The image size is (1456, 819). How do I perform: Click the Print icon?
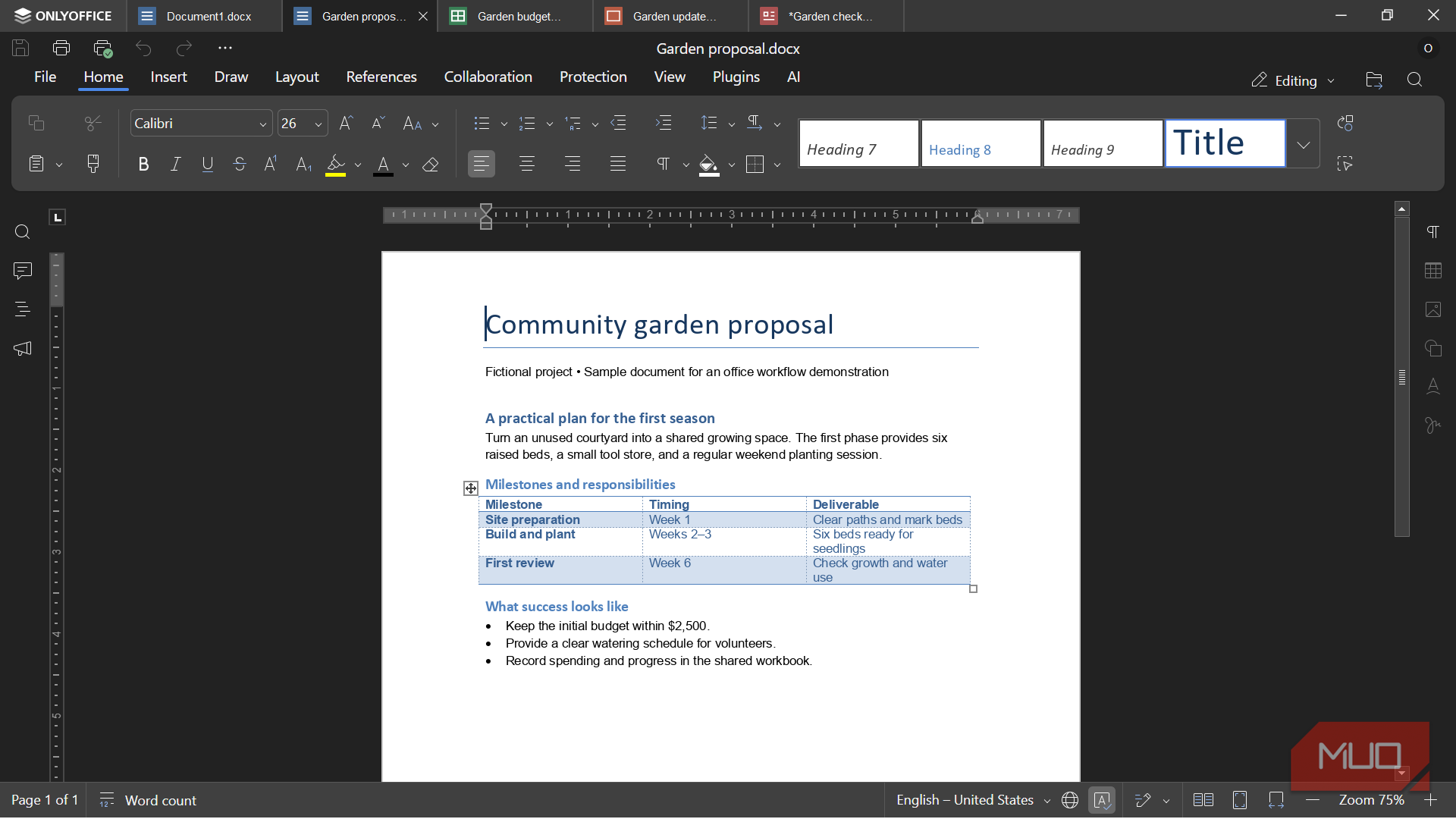tap(61, 48)
